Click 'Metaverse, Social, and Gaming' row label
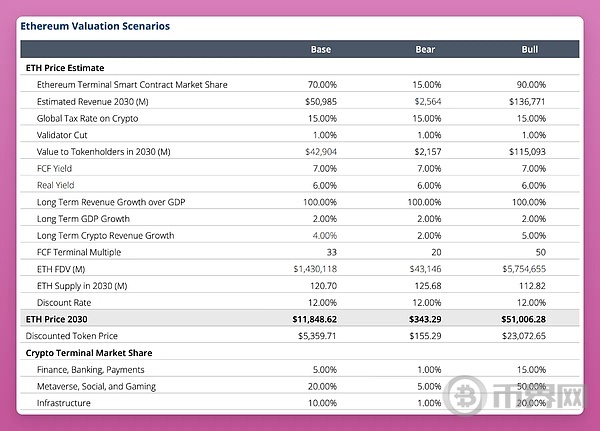 (96, 387)
